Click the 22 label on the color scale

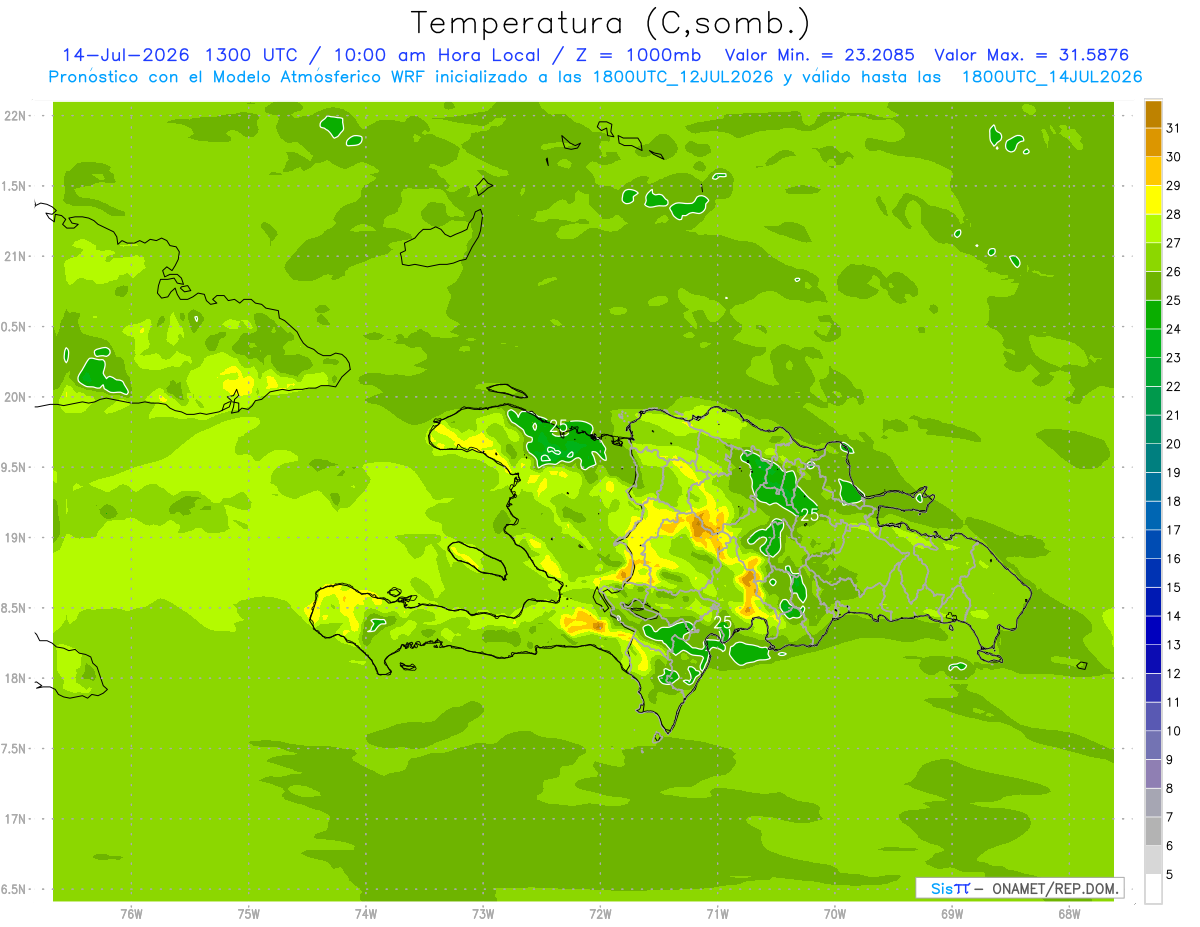(x=1174, y=387)
